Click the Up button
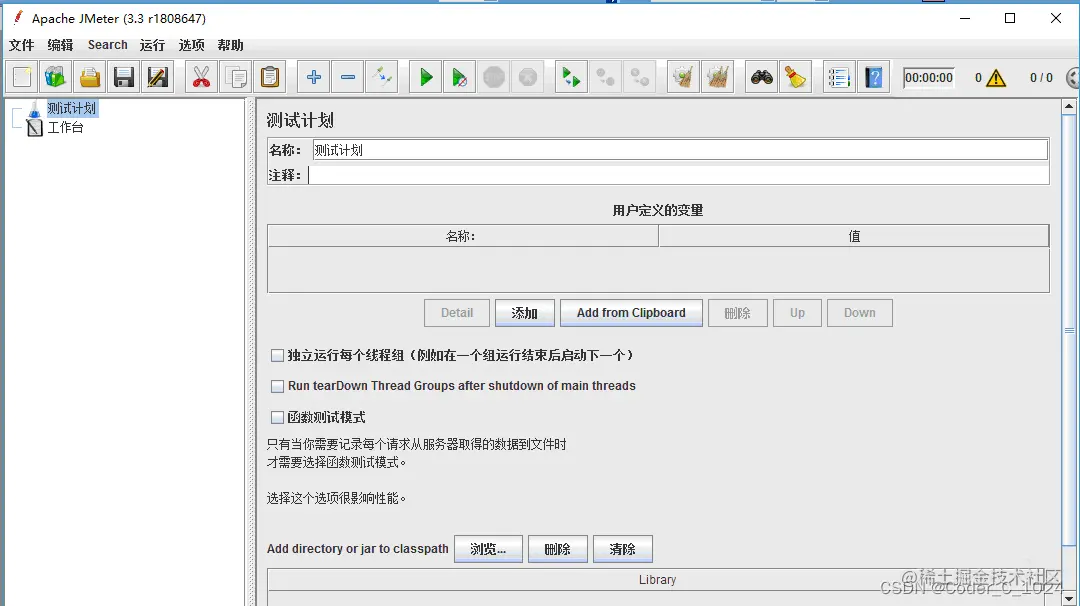This screenshot has height=606, width=1080. click(798, 313)
